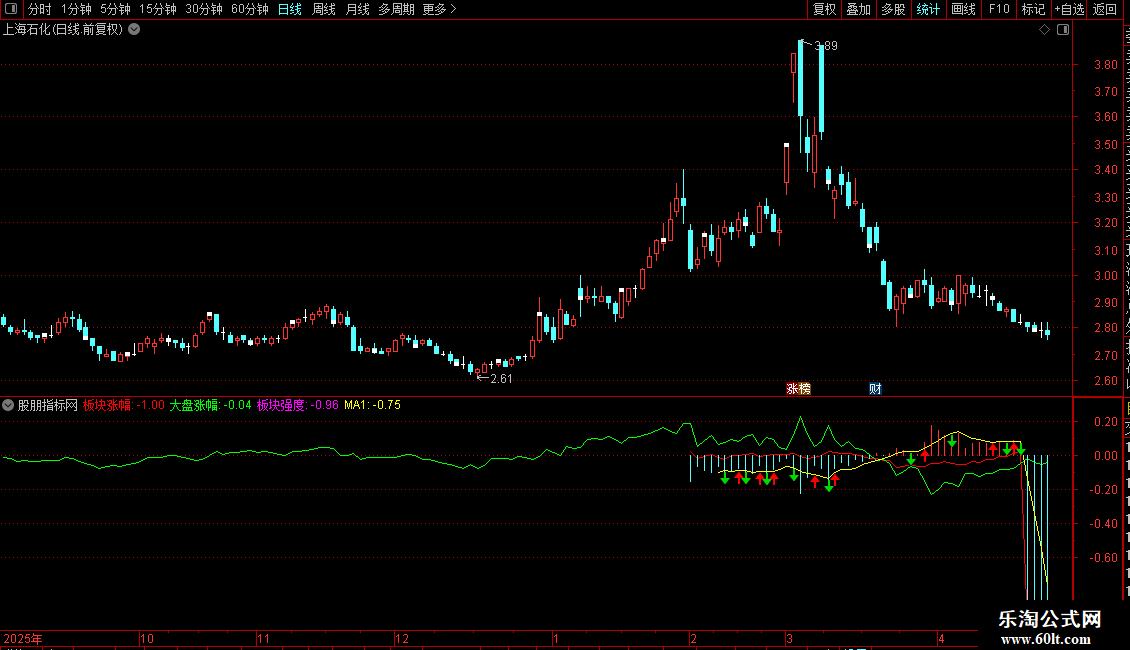The width and height of the screenshot is (1130, 650).
Task: Click the panel layout icon at top-left
Action: 11,9
